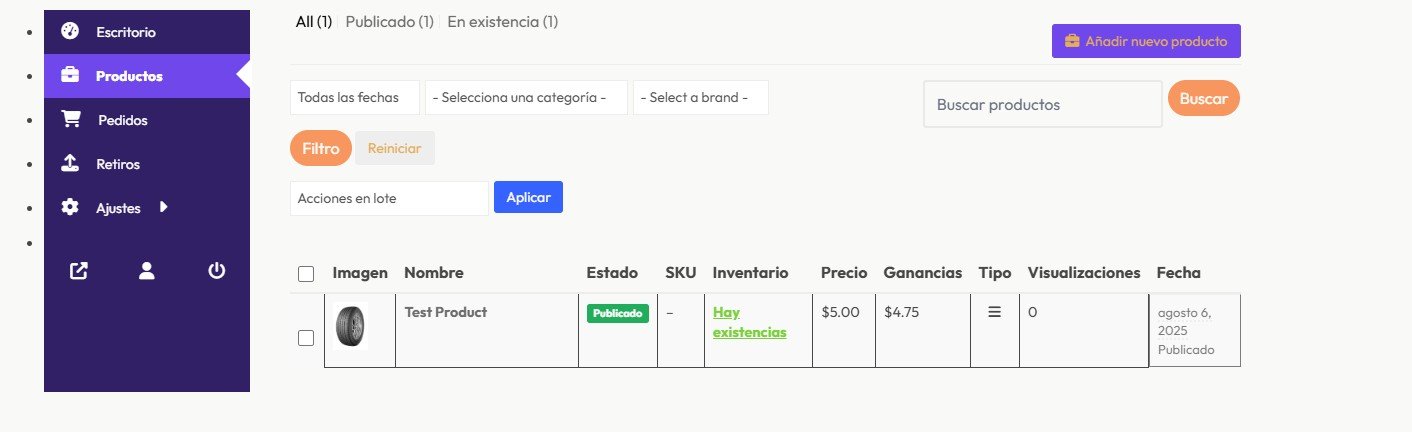Viewport: 1412px width, 432px height.
Task: Open the external link icon in sidebar
Action: [78, 270]
